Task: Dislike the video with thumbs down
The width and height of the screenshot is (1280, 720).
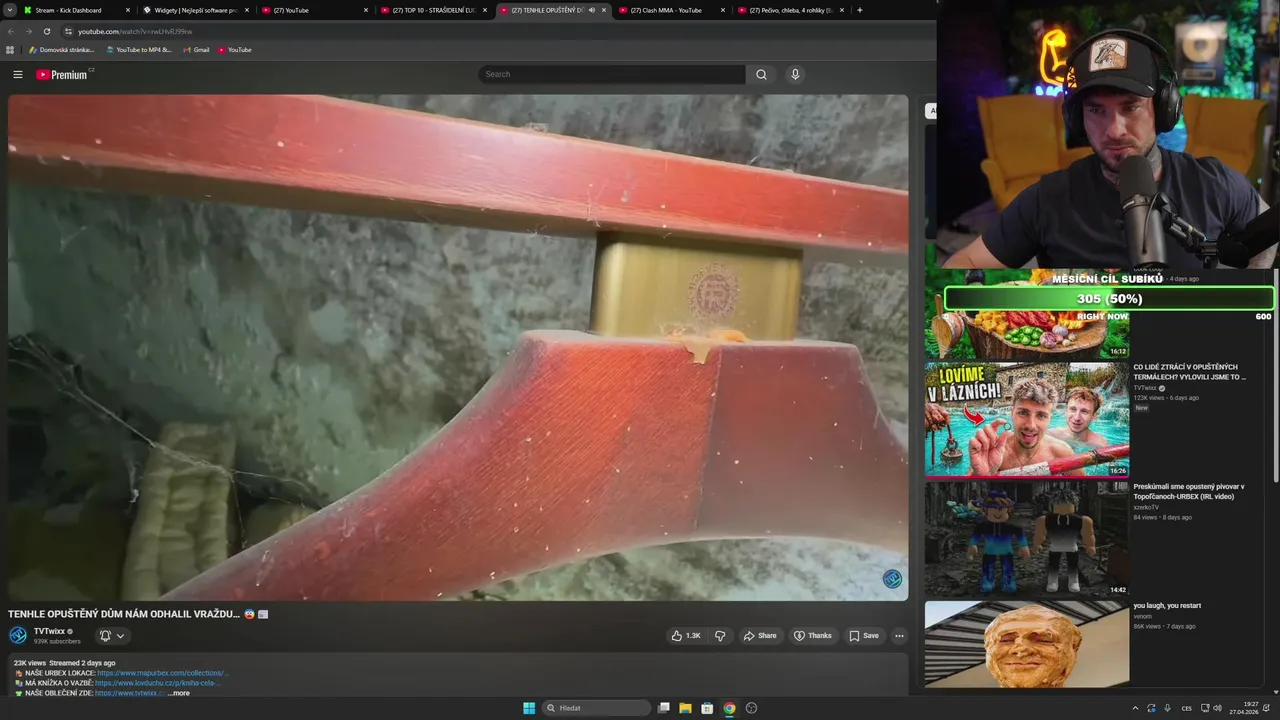Action: [x=720, y=636]
